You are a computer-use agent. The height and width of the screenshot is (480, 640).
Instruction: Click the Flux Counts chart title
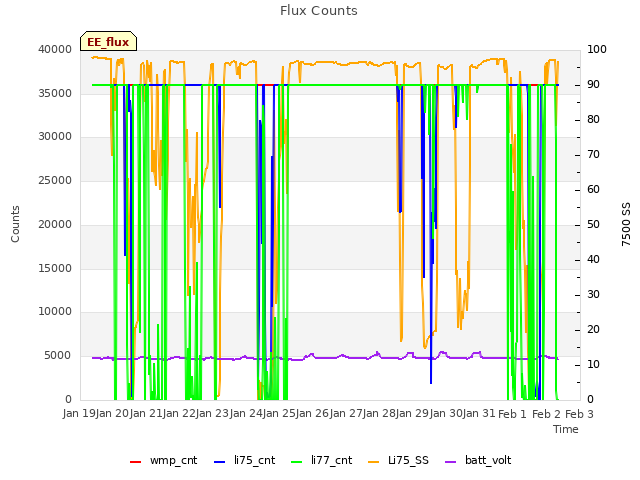(319, 11)
